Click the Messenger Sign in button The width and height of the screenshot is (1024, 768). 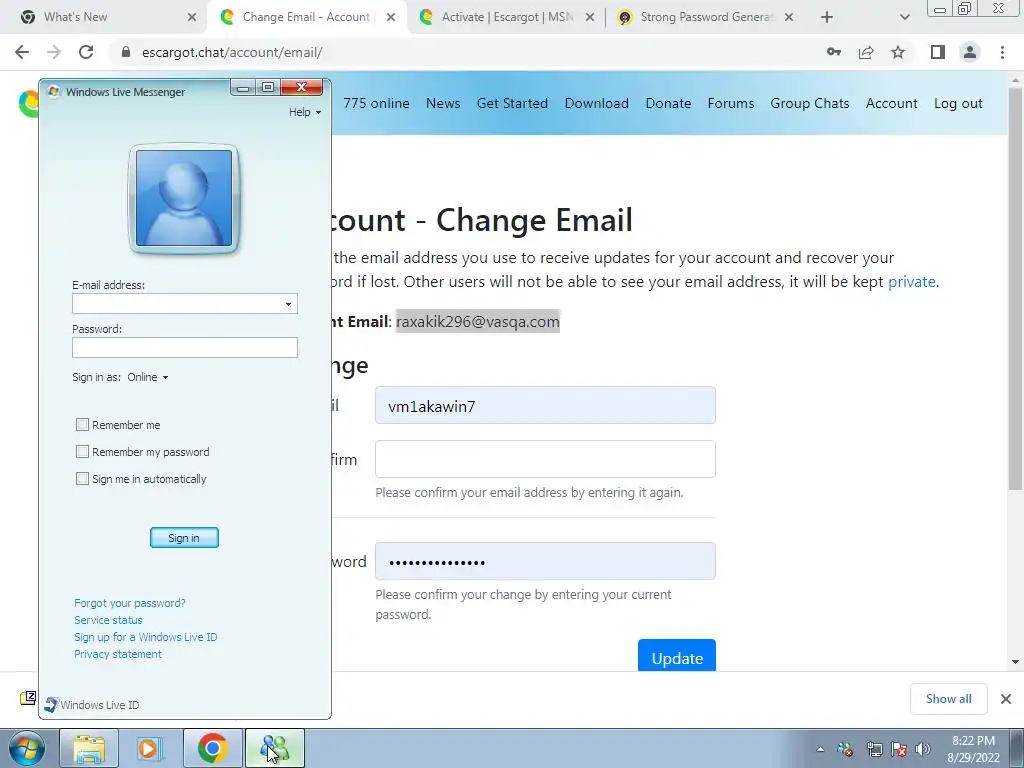tap(184, 537)
